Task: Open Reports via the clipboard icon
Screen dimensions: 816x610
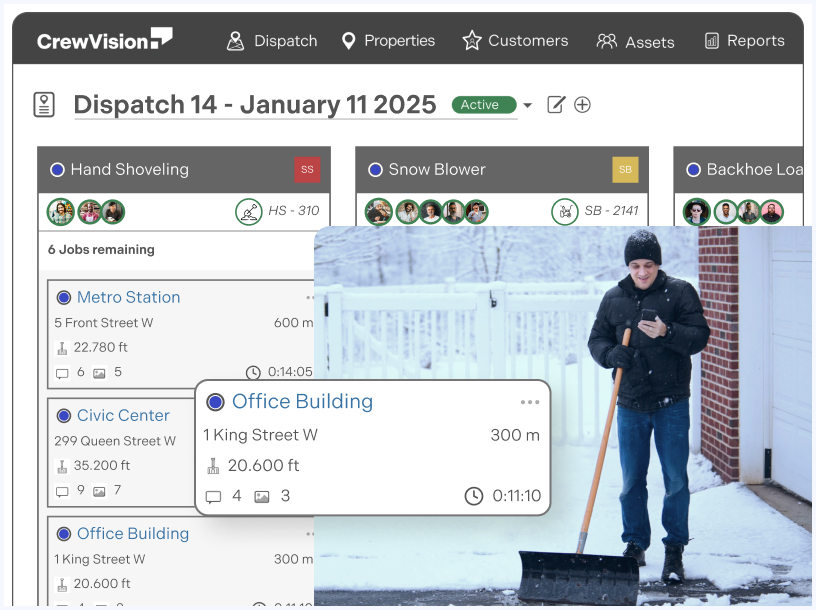Action: point(712,41)
